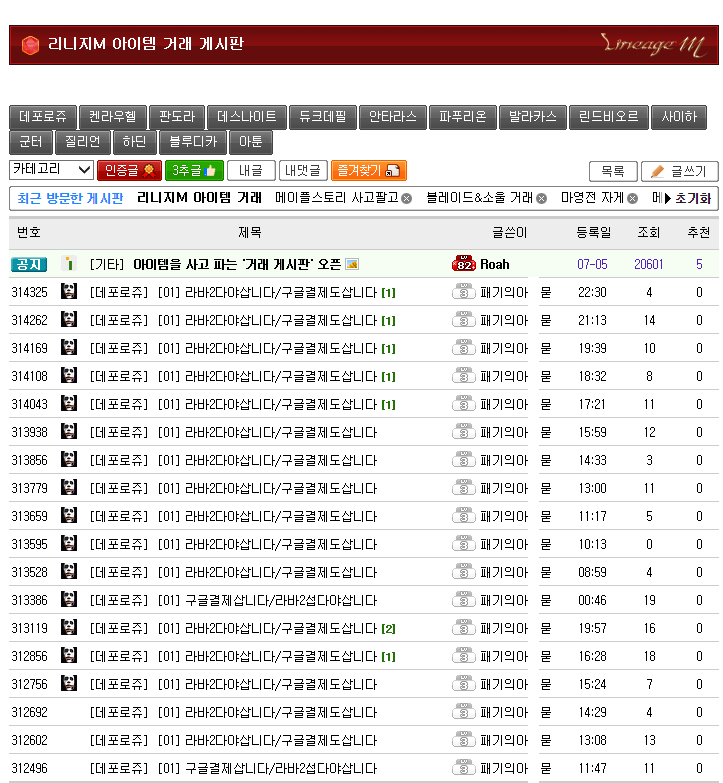Image resolution: width=723 pixels, height=783 pixels.
Task: Click thumbnail icon of post 314262
Action: [68, 319]
